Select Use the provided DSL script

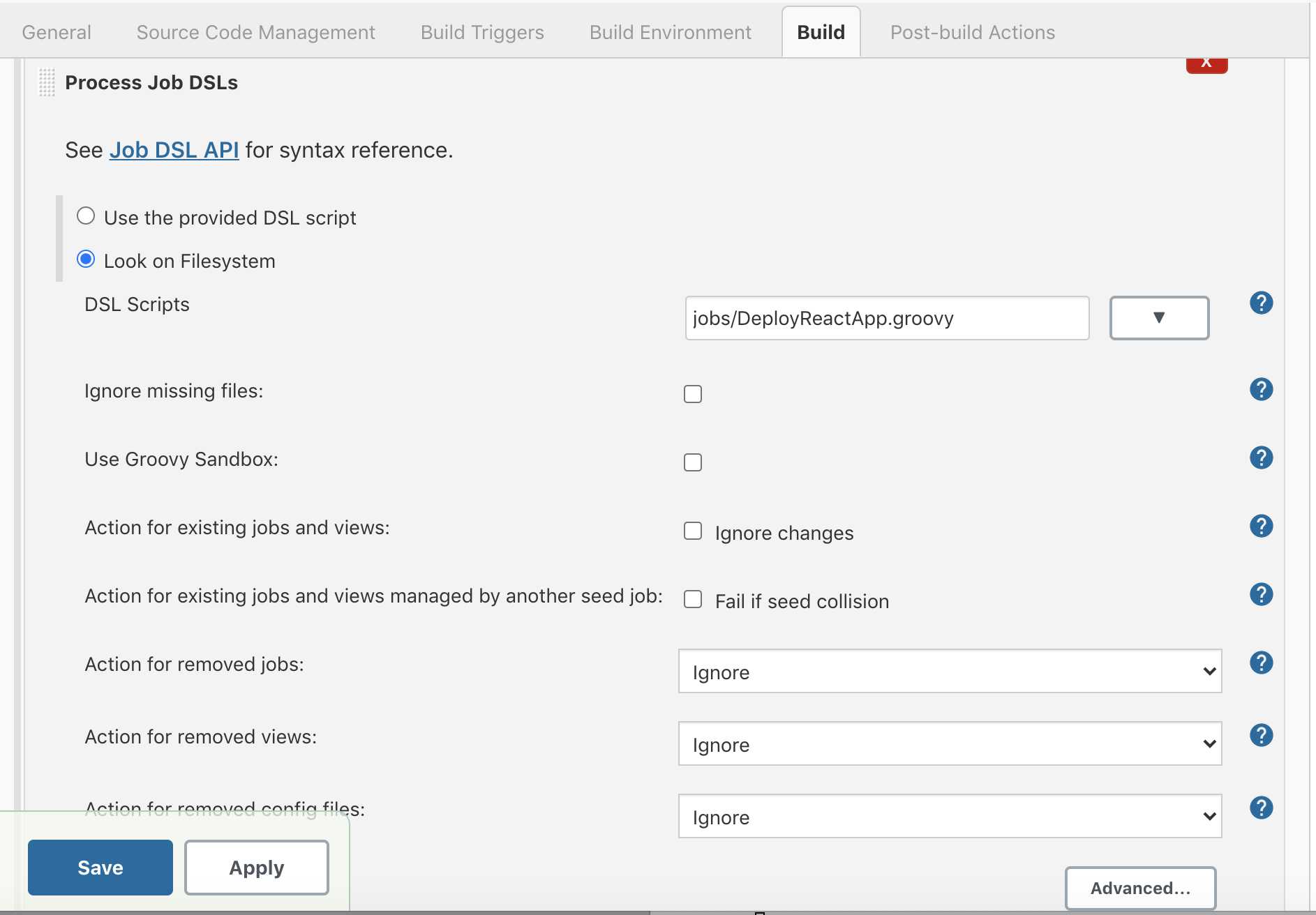[x=86, y=216]
